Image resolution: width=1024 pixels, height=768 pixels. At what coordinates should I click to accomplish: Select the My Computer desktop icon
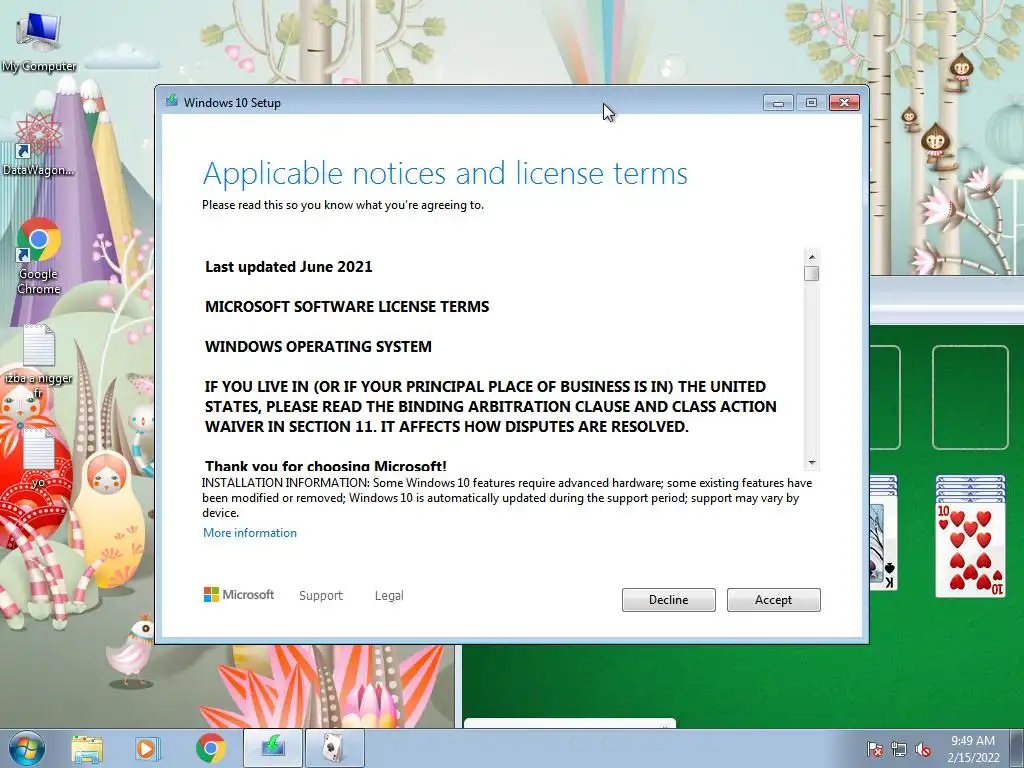pyautogui.click(x=39, y=42)
